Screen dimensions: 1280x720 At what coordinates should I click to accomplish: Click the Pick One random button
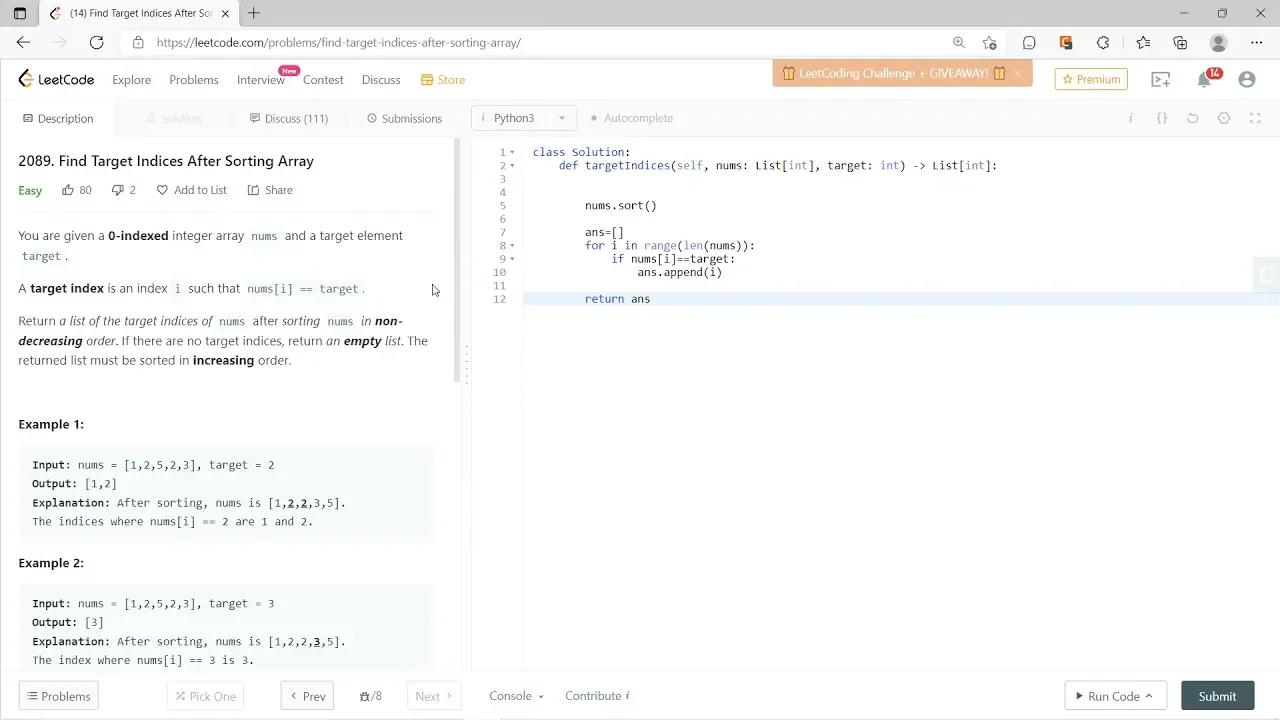tap(205, 696)
